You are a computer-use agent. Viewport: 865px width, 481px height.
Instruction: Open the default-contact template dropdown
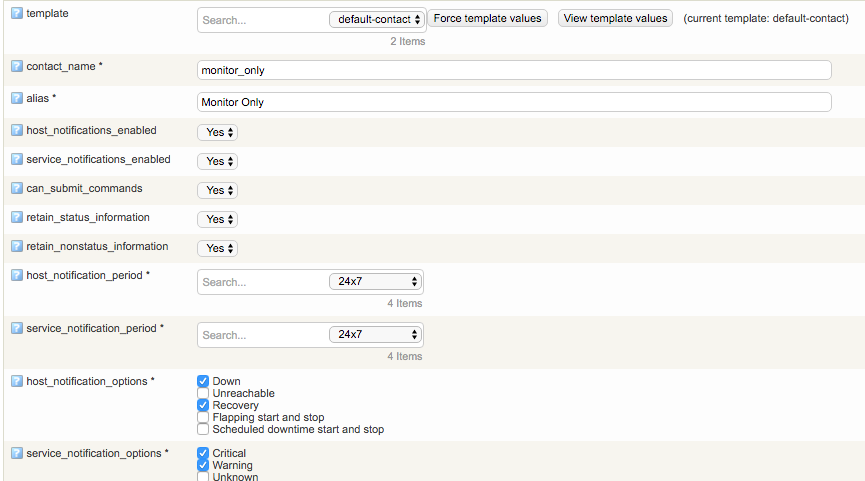[377, 19]
